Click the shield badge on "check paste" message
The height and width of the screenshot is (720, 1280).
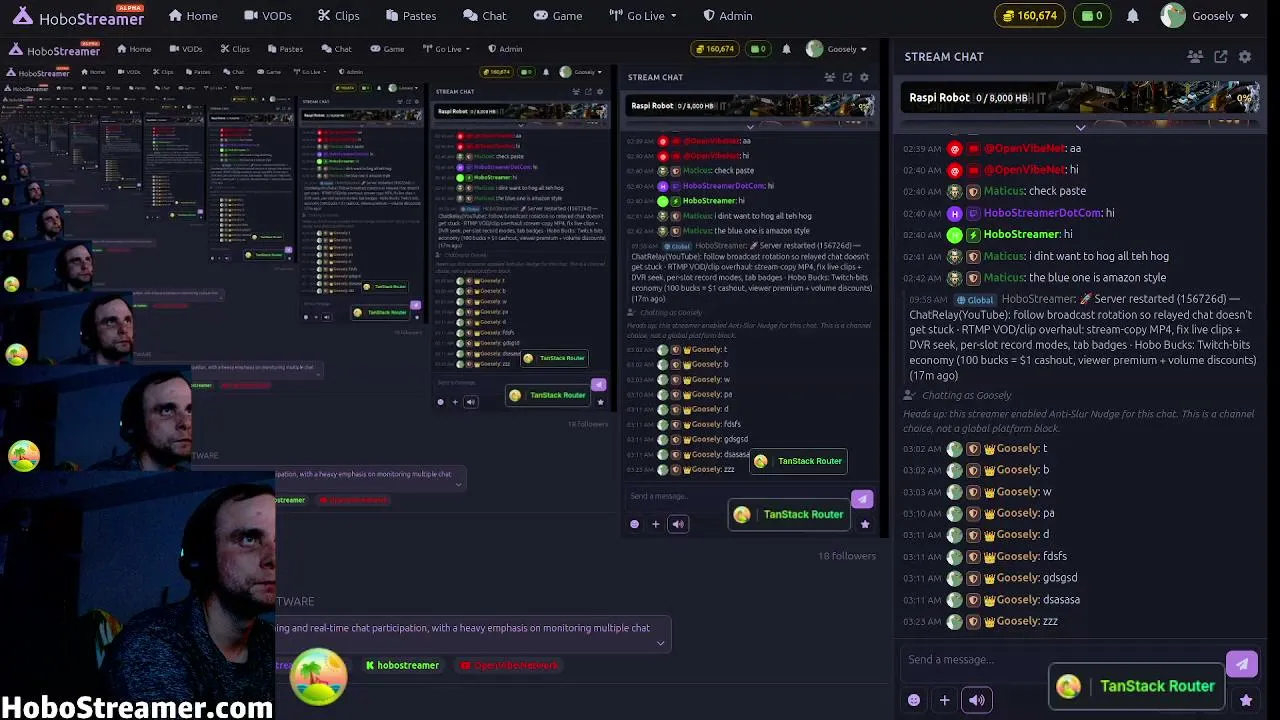pos(973,191)
